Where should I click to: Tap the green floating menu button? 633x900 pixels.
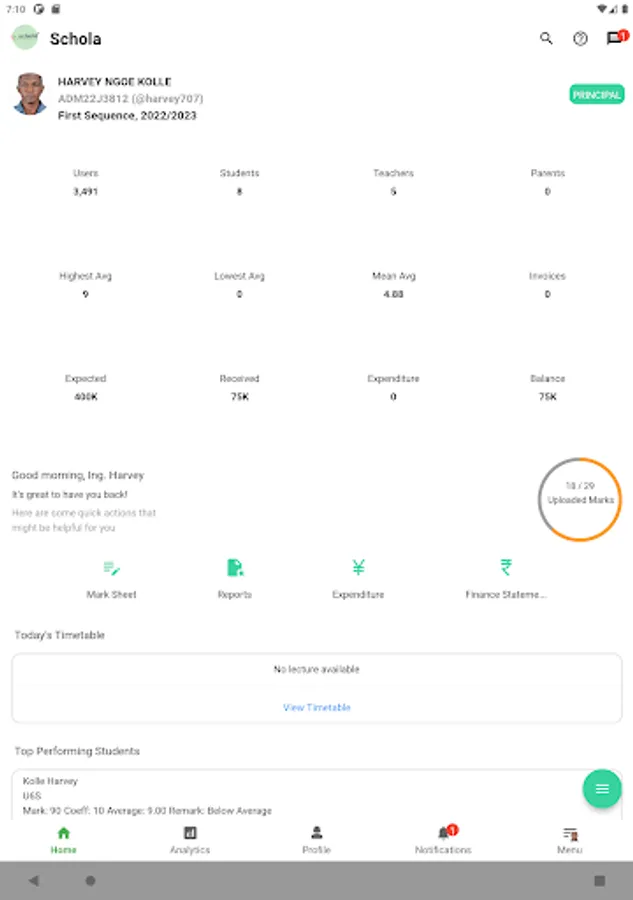point(602,789)
